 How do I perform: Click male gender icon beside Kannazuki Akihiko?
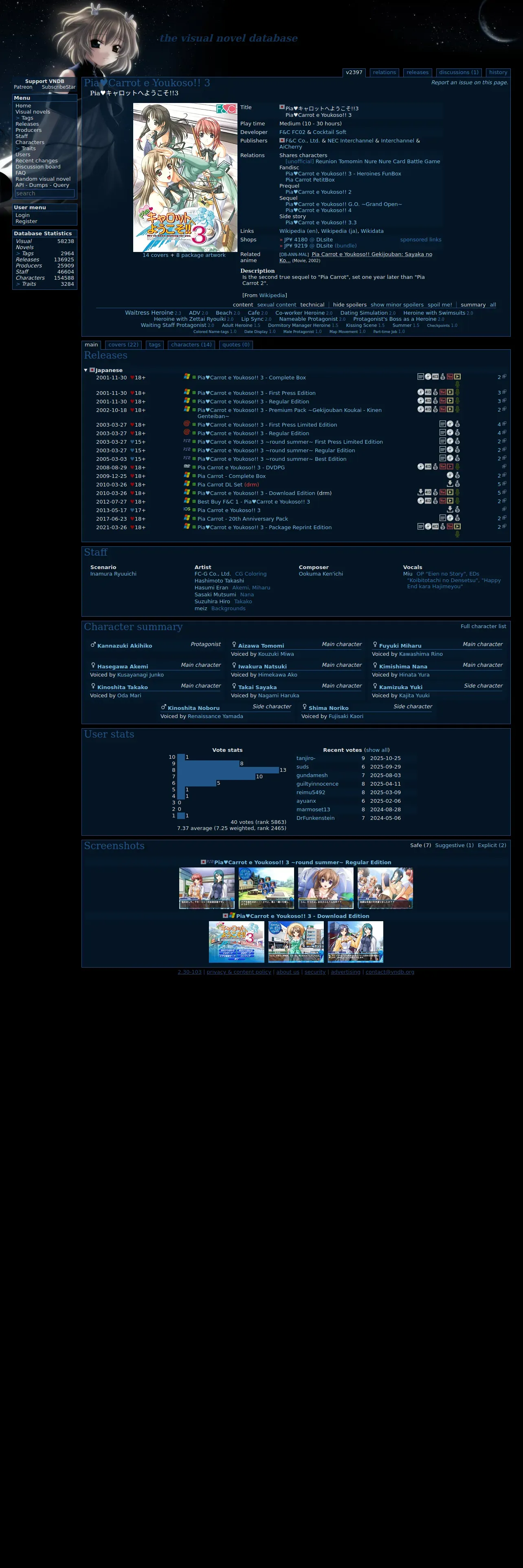tap(93, 645)
